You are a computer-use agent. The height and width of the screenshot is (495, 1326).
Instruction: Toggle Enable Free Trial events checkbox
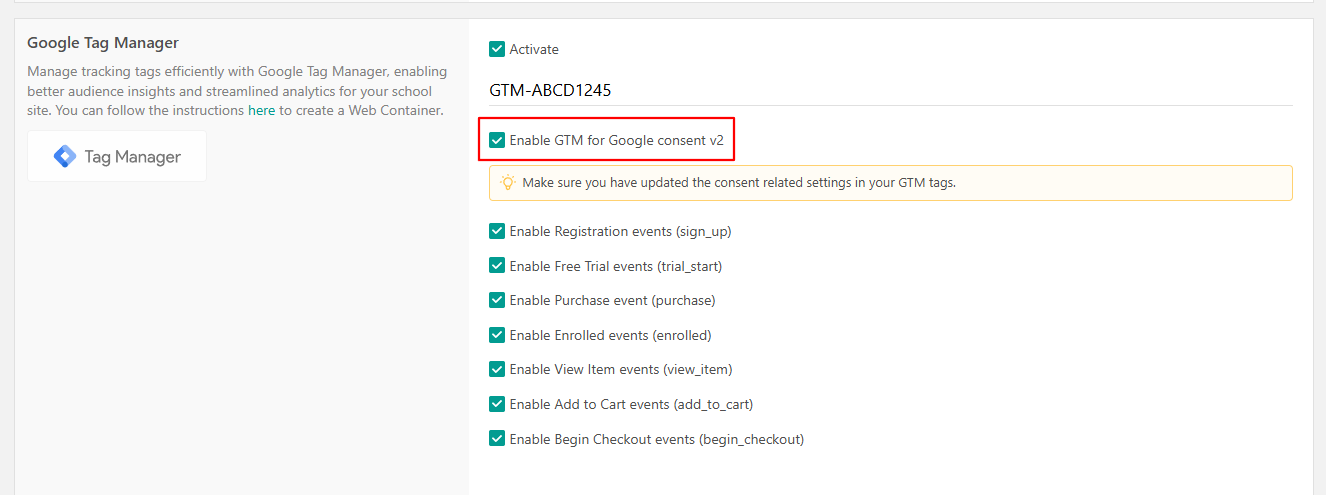pyautogui.click(x=497, y=266)
